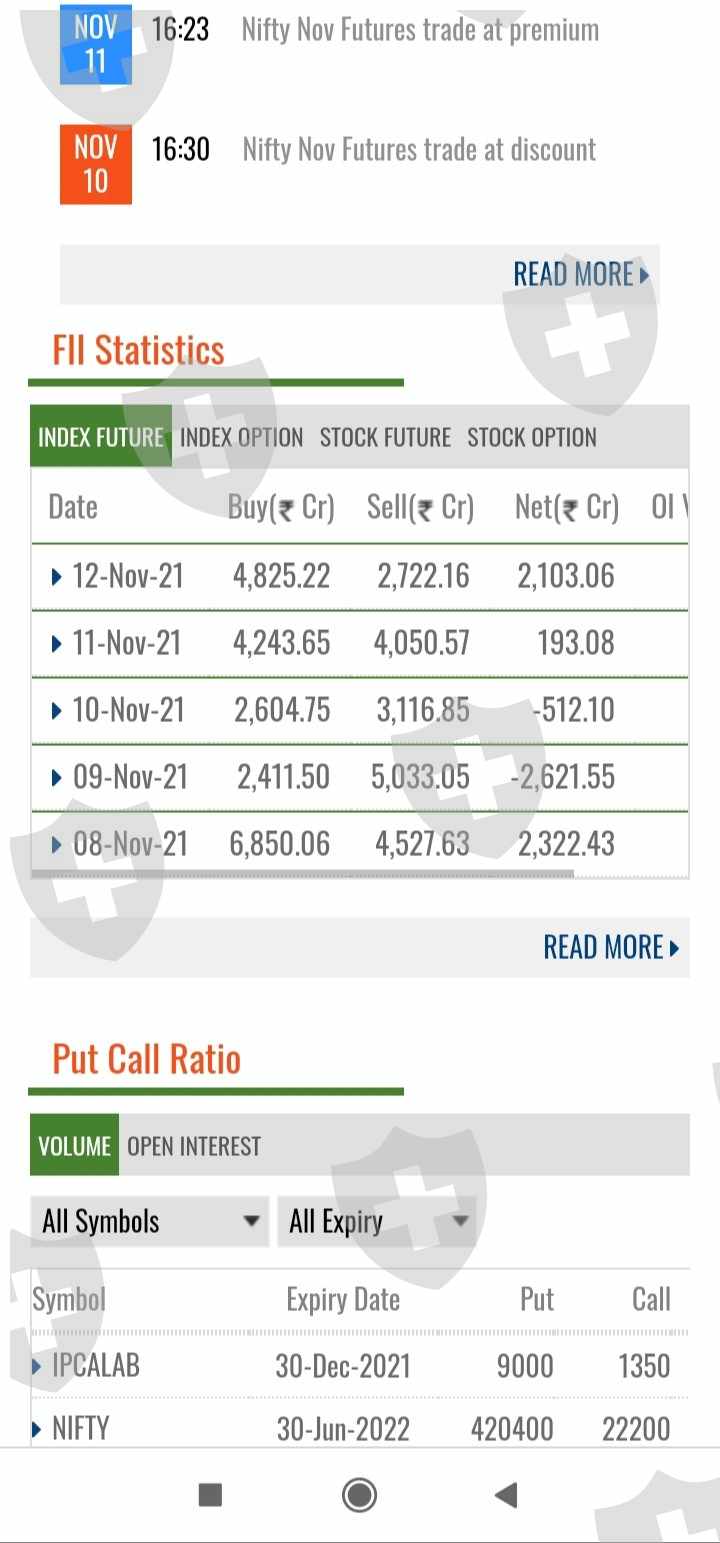The width and height of the screenshot is (720, 1543).
Task: Expand the 08-Nov-21 row arrow
Action: tap(57, 845)
